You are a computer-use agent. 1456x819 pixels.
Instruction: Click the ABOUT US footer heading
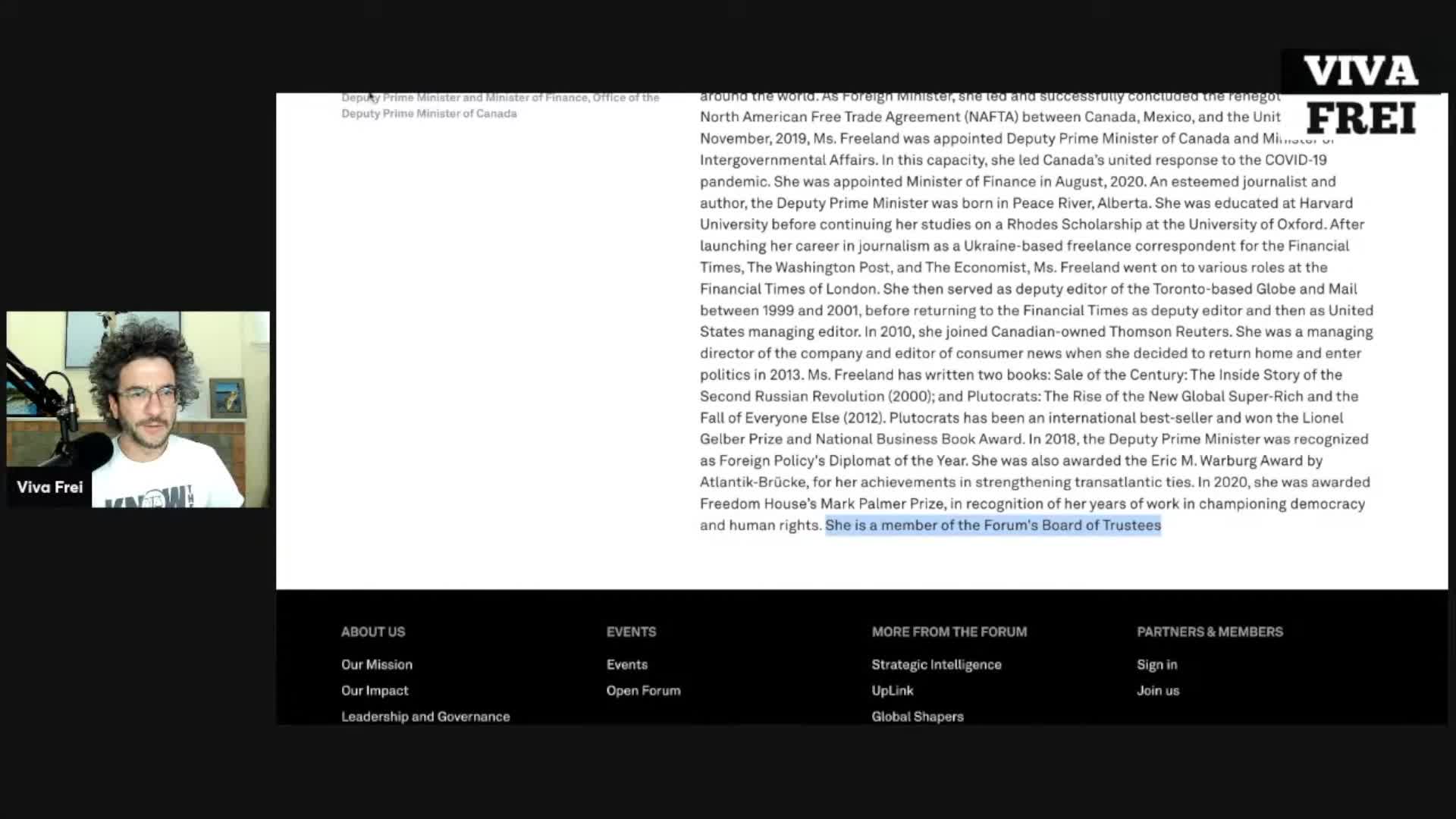373,632
